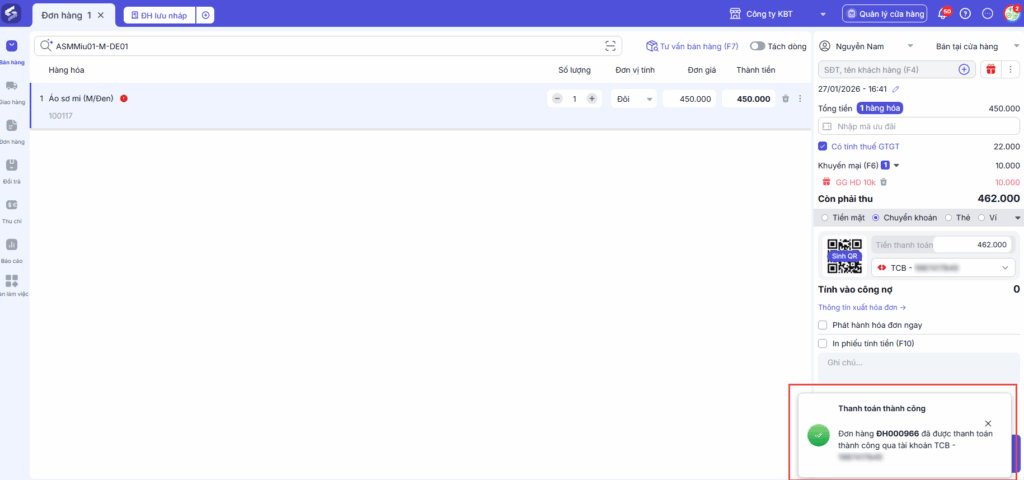The image size is (1024, 480).
Task: Close the Thanh toán thành công notification
Action: pos(988,423)
